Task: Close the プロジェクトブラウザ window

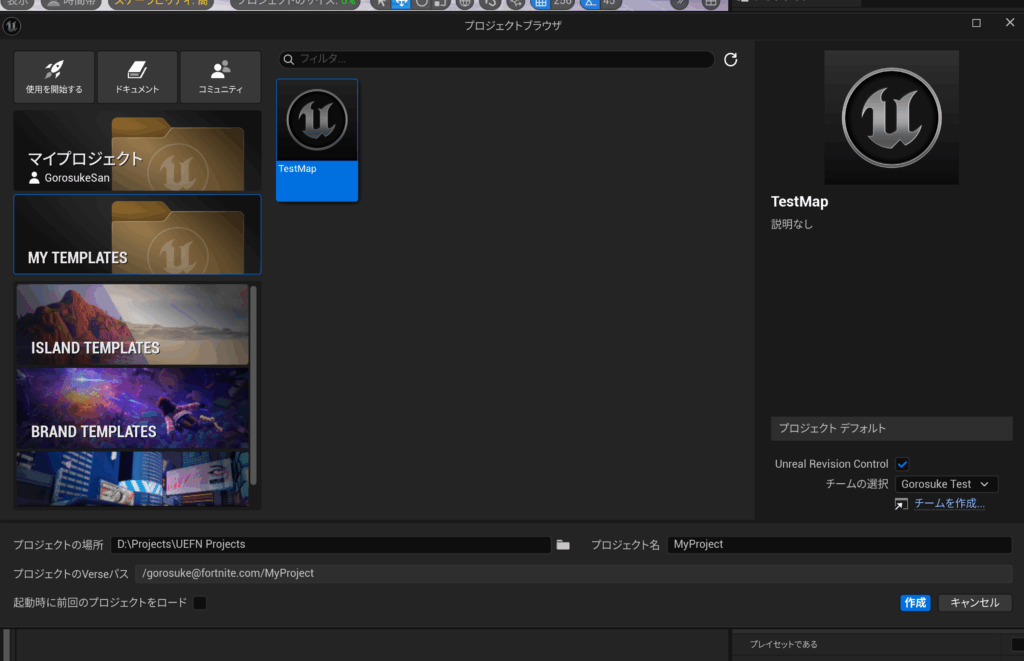Action: click(x=1010, y=23)
